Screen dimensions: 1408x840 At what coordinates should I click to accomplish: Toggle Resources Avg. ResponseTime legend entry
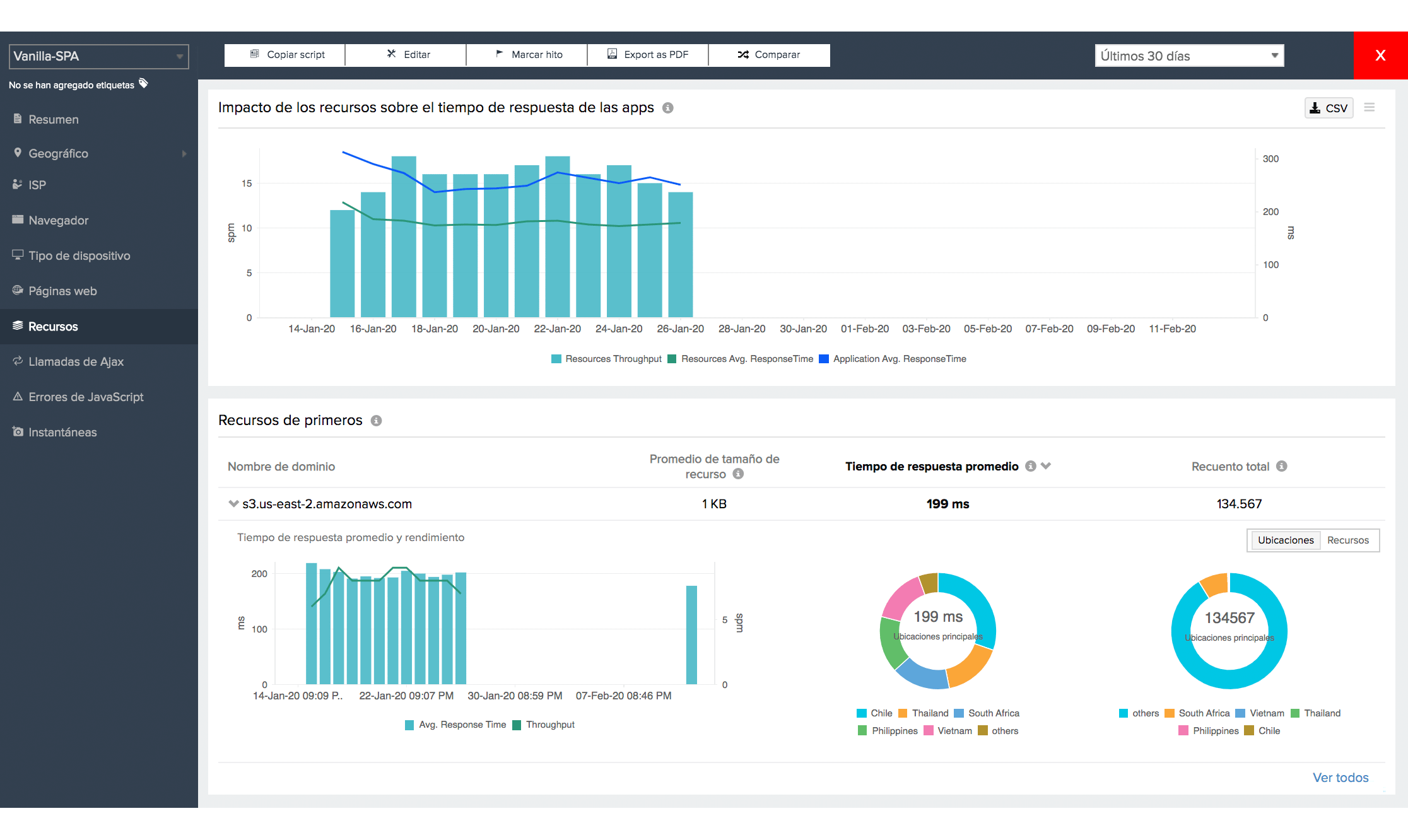pyautogui.click(x=740, y=359)
